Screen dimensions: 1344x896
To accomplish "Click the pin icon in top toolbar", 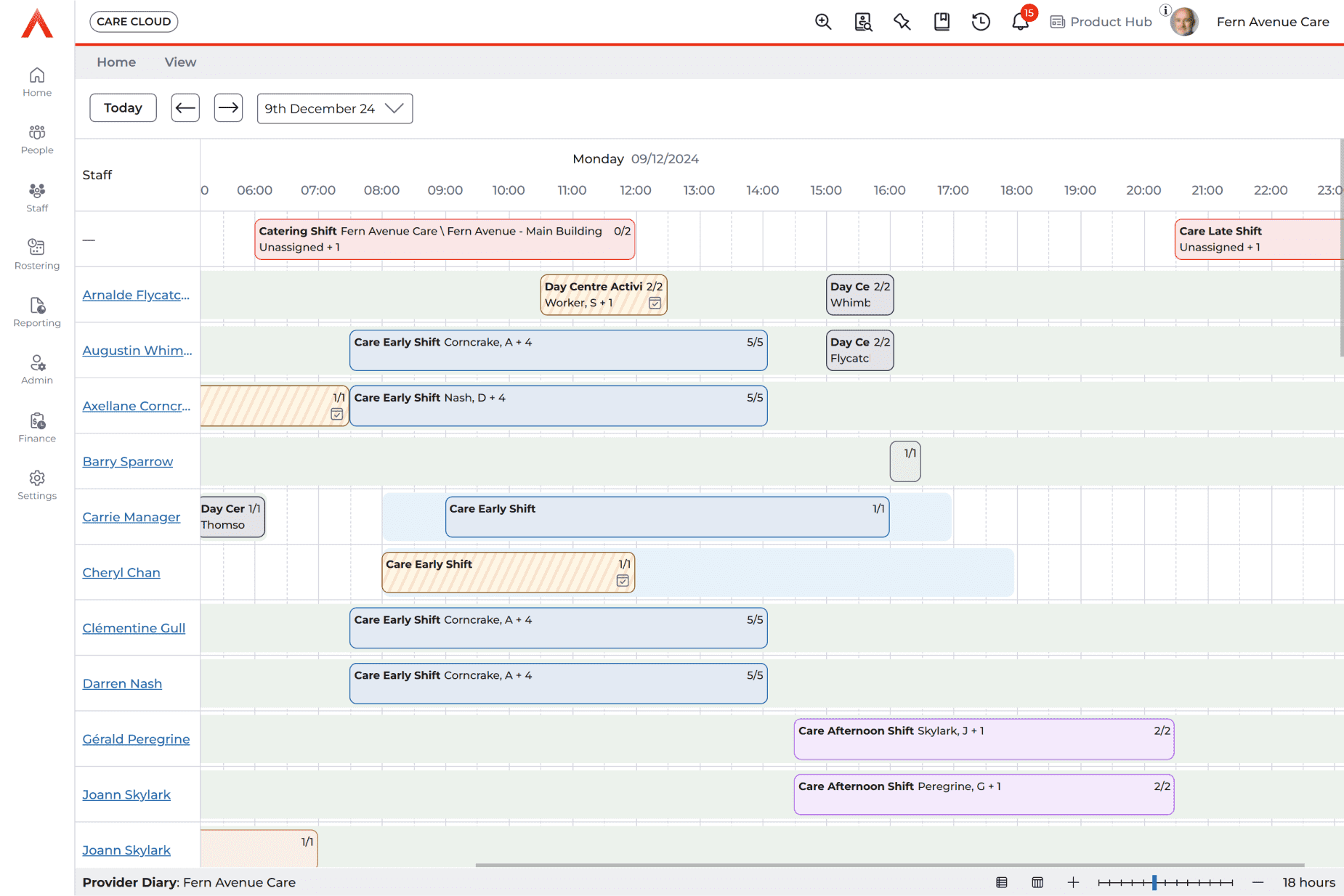I will [902, 22].
